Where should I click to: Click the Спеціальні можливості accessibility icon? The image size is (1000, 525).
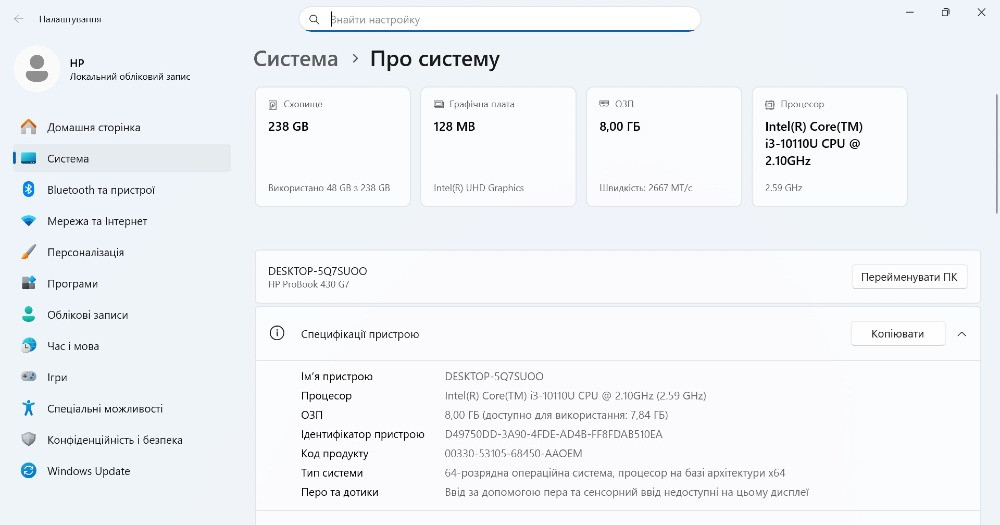pos(29,408)
